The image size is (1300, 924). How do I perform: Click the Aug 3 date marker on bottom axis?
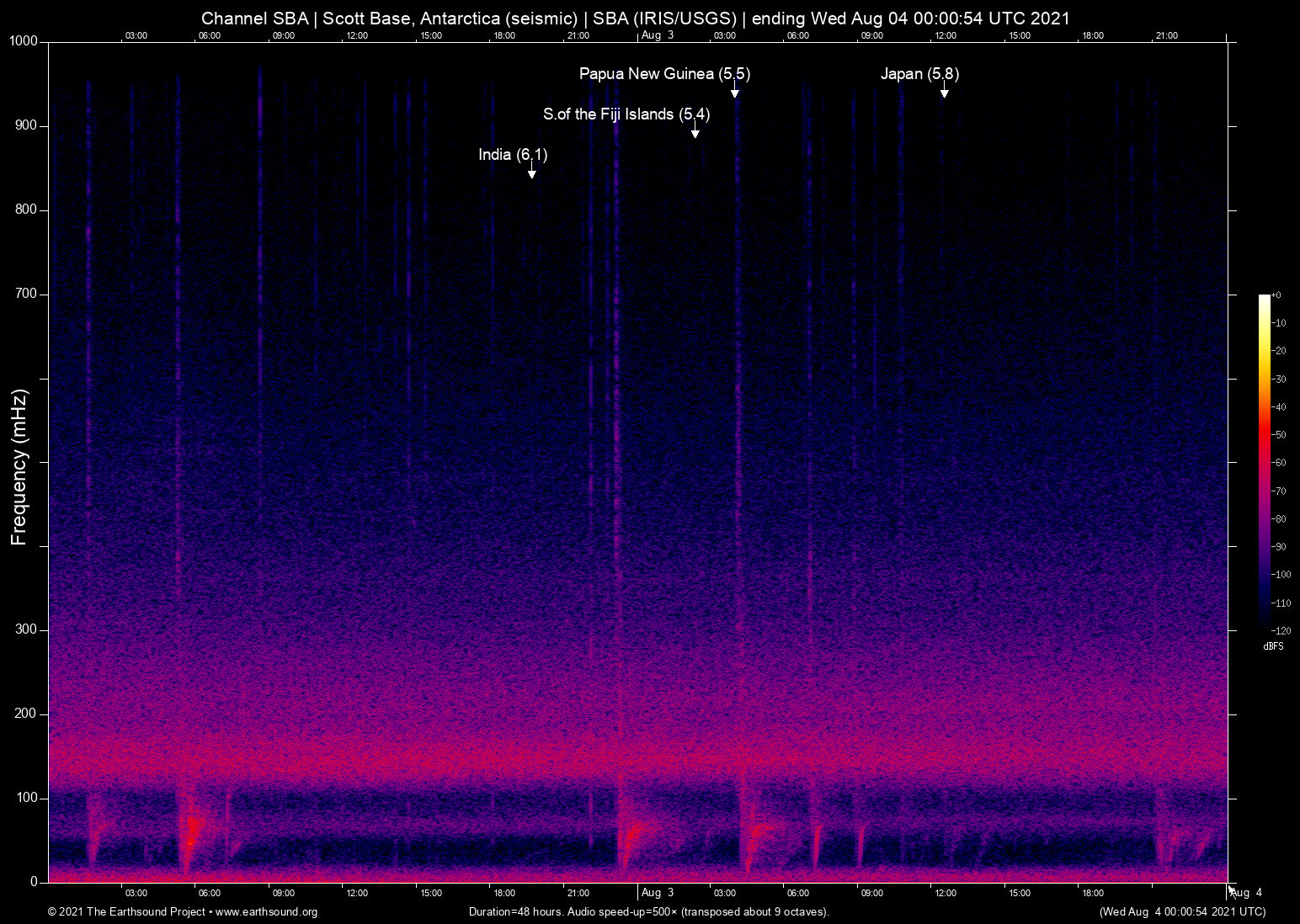[x=657, y=893]
